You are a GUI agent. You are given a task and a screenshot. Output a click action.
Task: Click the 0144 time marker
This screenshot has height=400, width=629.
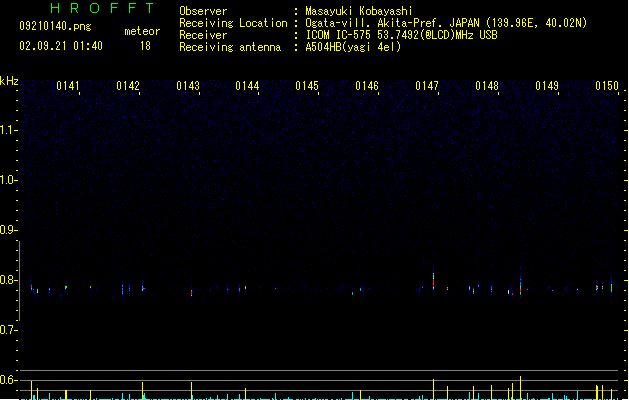click(247, 86)
